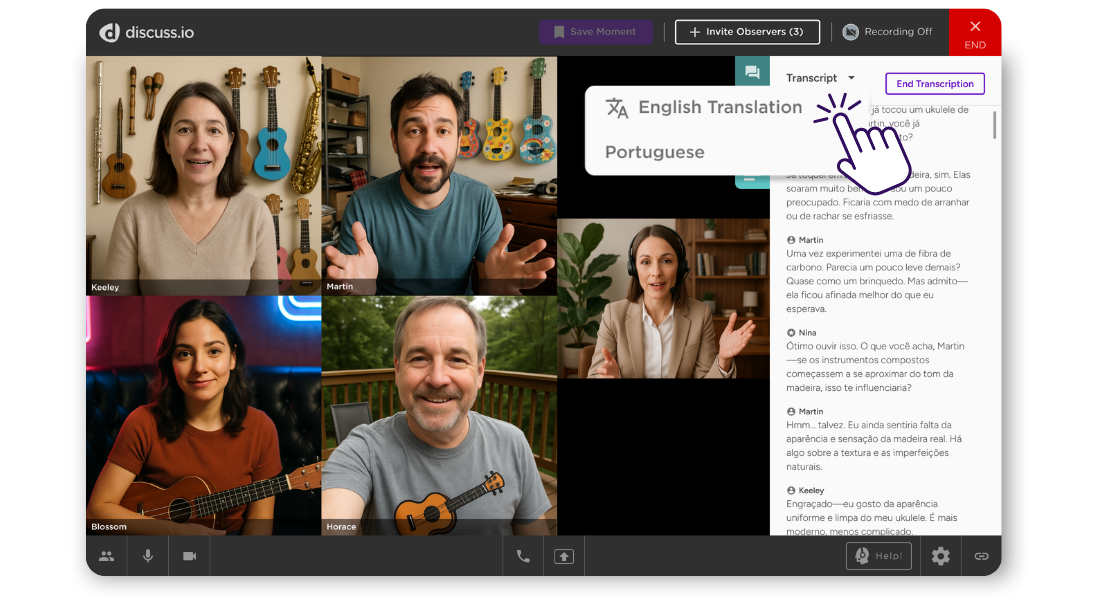This screenshot has height=600, width=1100.
Task: Open the Help! button
Action: (x=878, y=556)
